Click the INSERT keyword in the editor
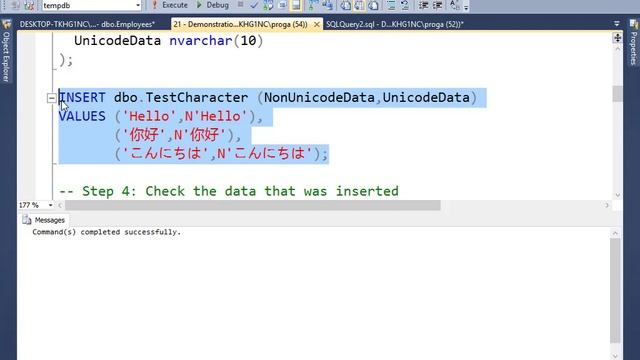640x360 pixels. click(x=82, y=98)
